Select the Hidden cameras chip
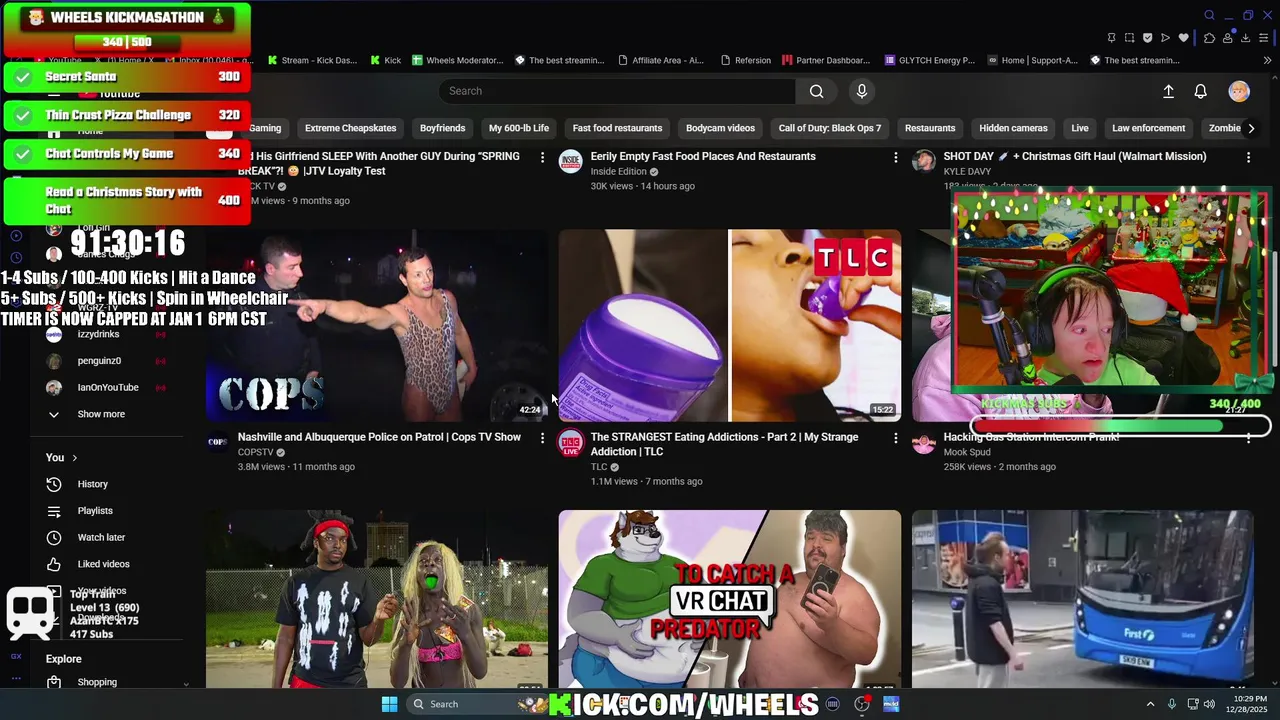 (x=1014, y=128)
